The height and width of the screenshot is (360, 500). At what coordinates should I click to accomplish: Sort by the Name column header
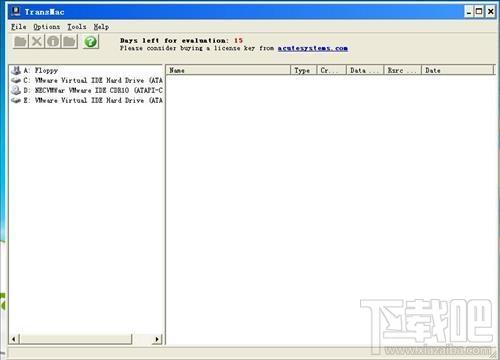tap(228, 70)
